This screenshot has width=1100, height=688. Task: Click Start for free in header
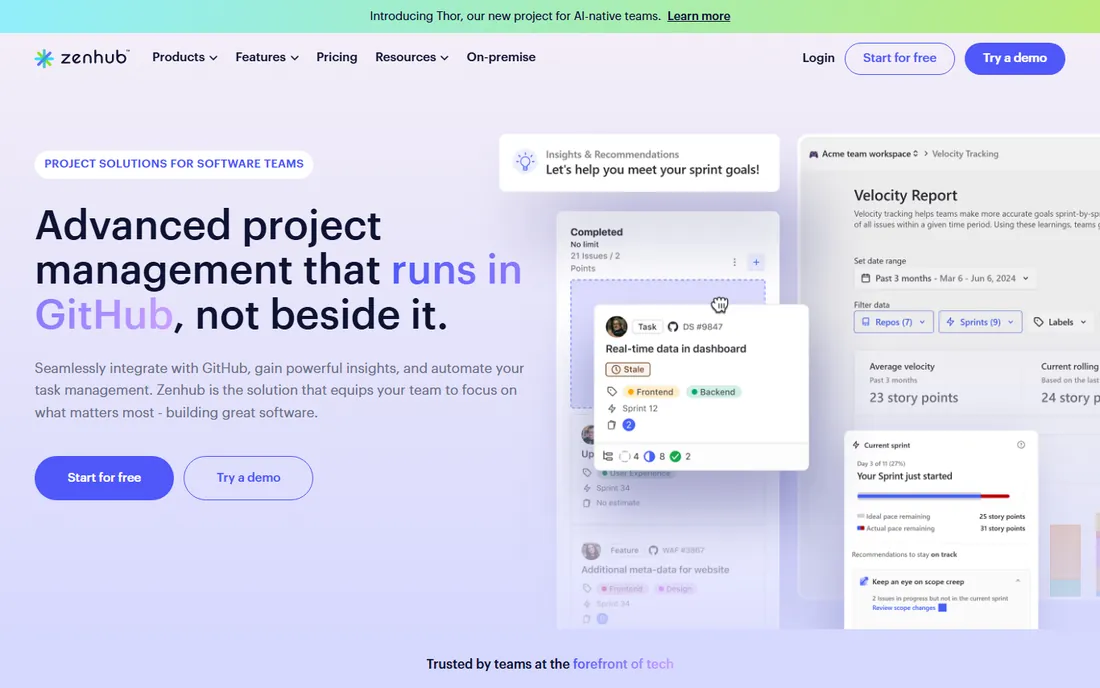899,58
